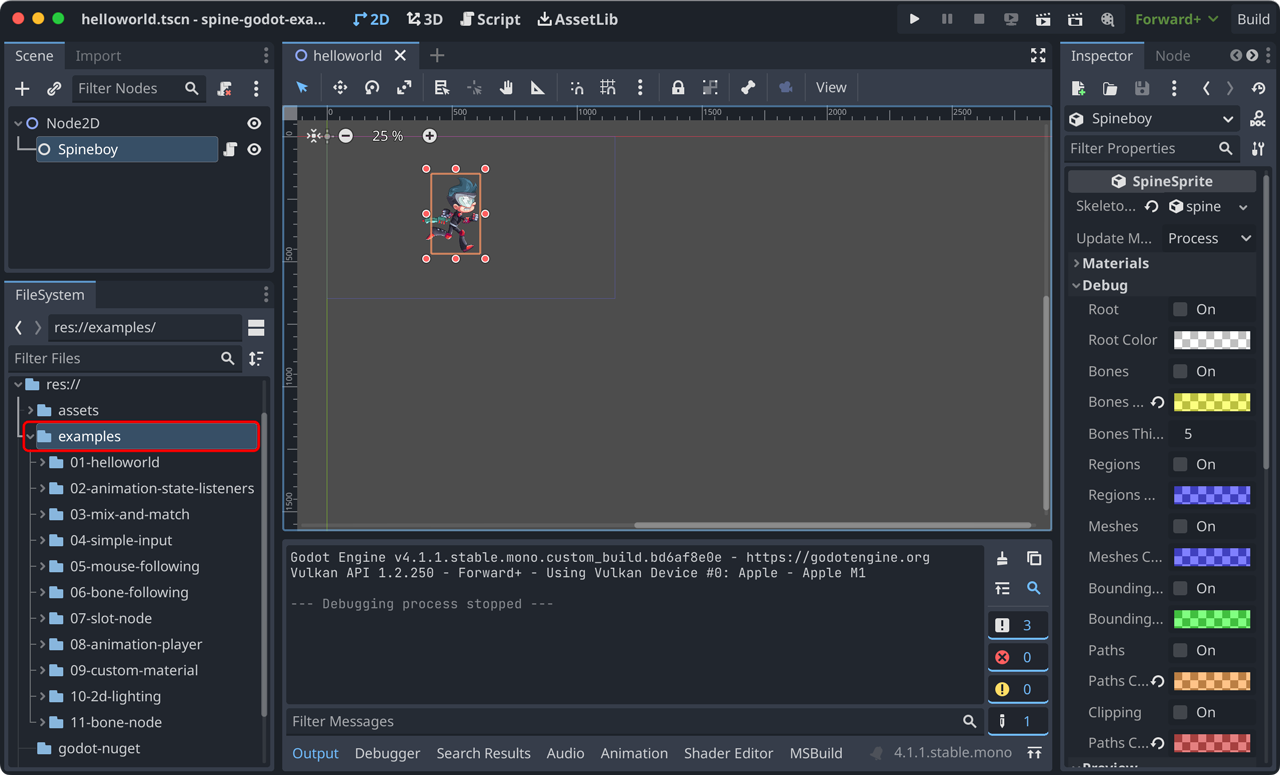Activate the Pan Mode hand tool
This screenshot has height=775, width=1280.
(506, 88)
